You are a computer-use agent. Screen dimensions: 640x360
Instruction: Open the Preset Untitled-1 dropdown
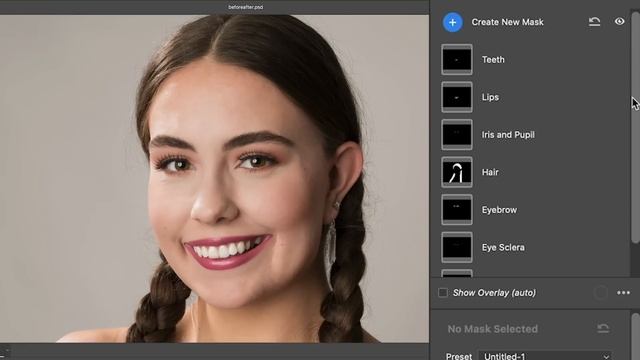click(545, 356)
